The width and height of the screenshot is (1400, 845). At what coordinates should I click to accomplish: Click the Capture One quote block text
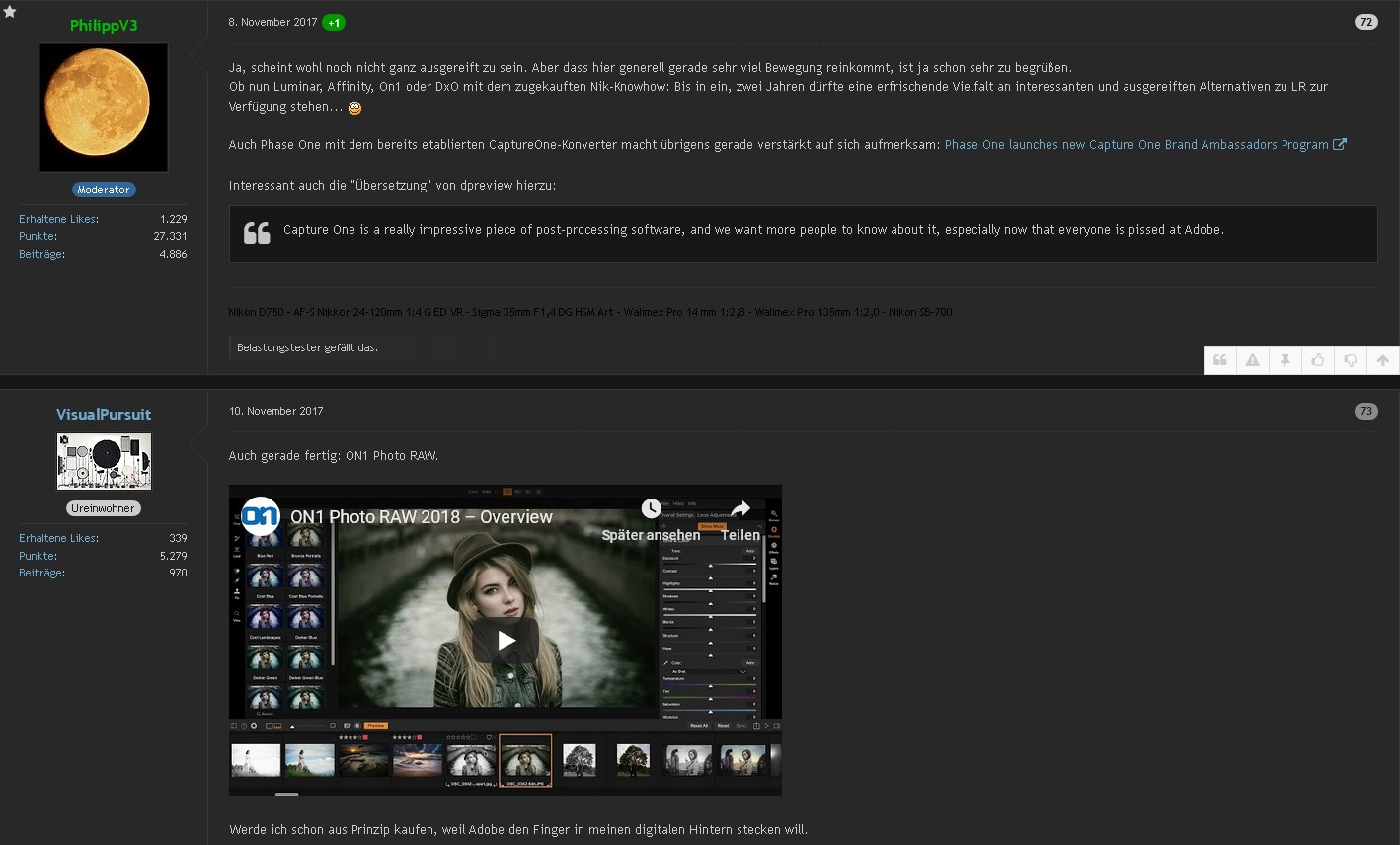(753, 229)
